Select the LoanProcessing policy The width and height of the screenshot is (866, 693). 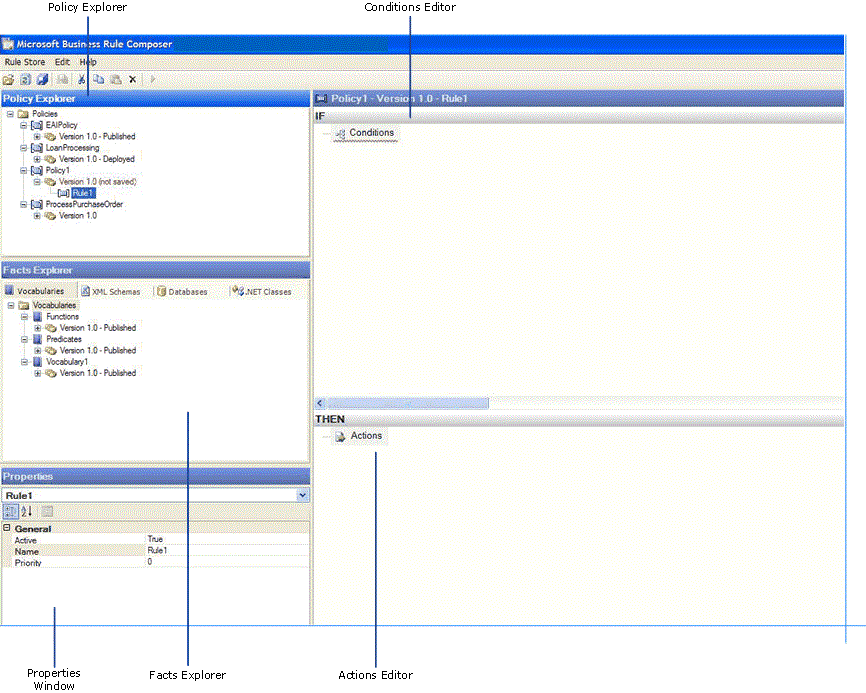[x=72, y=148]
